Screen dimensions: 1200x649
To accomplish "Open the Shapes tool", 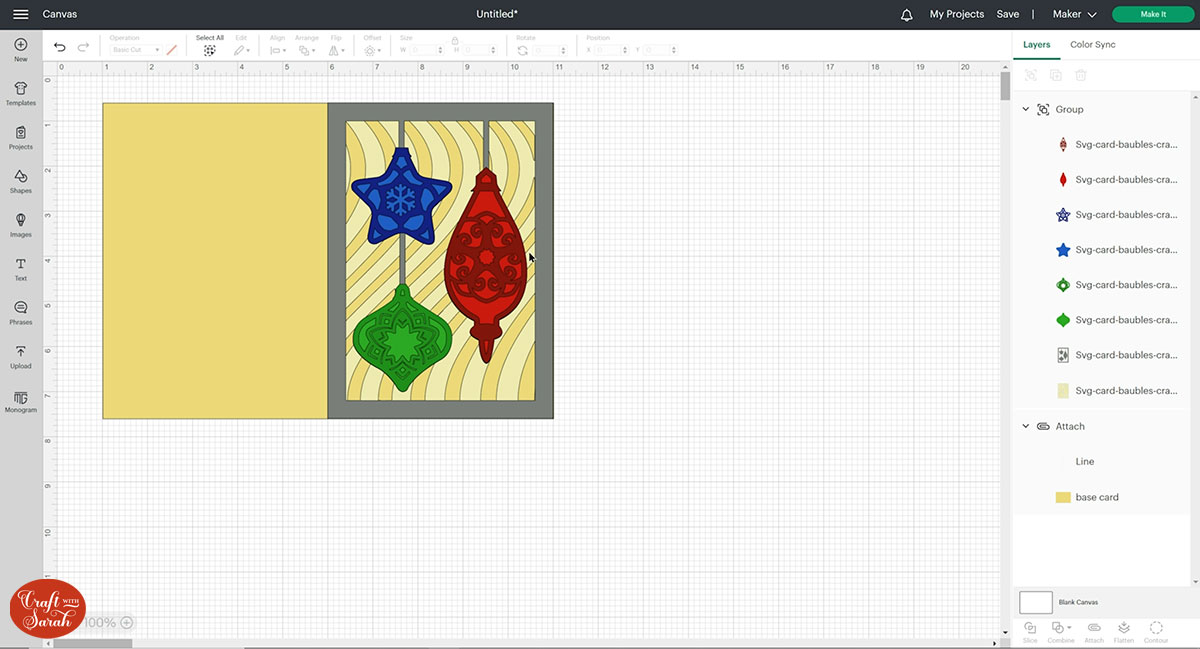I will click(x=20, y=180).
